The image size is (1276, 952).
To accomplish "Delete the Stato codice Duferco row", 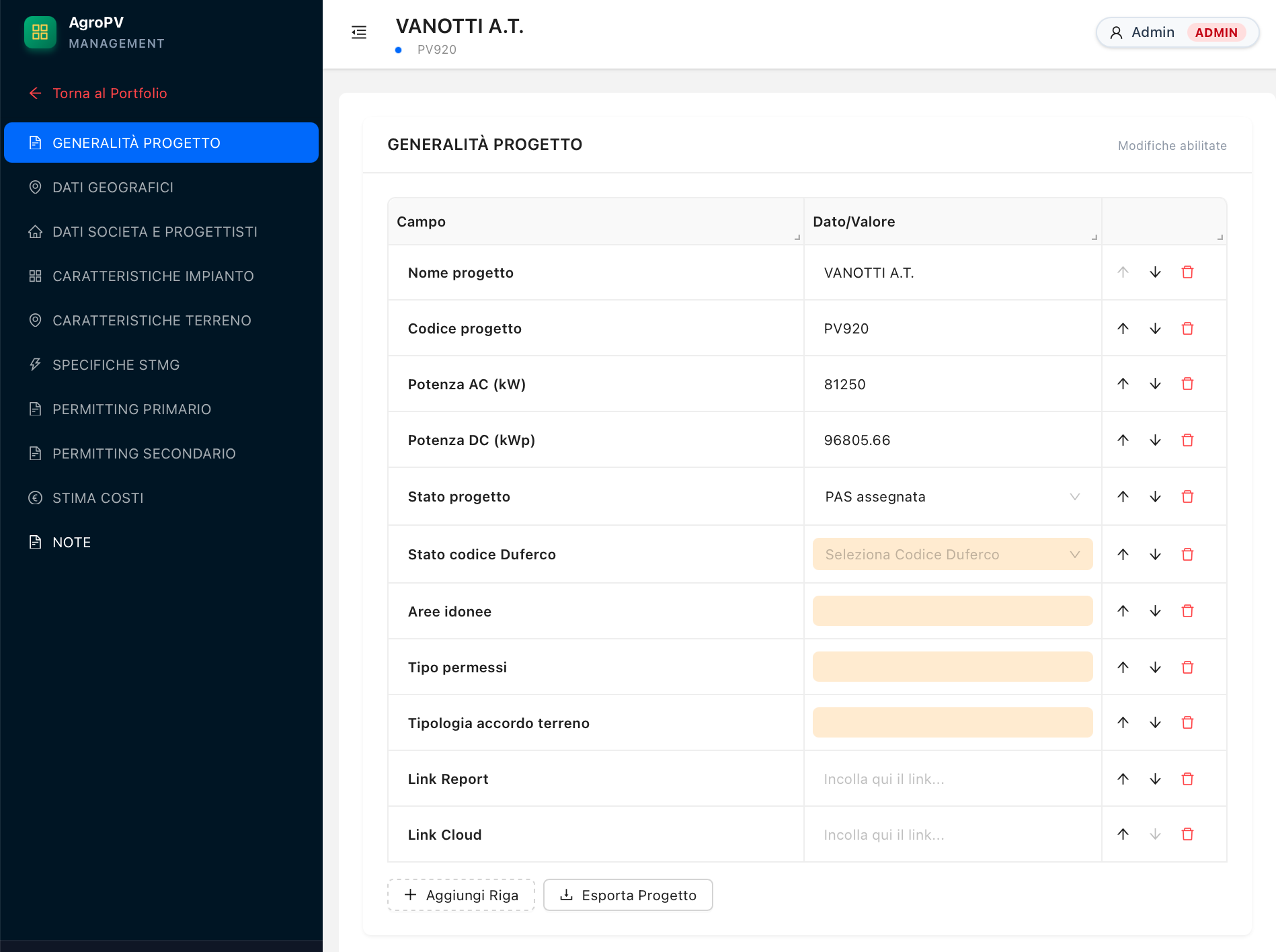I will click(1187, 554).
